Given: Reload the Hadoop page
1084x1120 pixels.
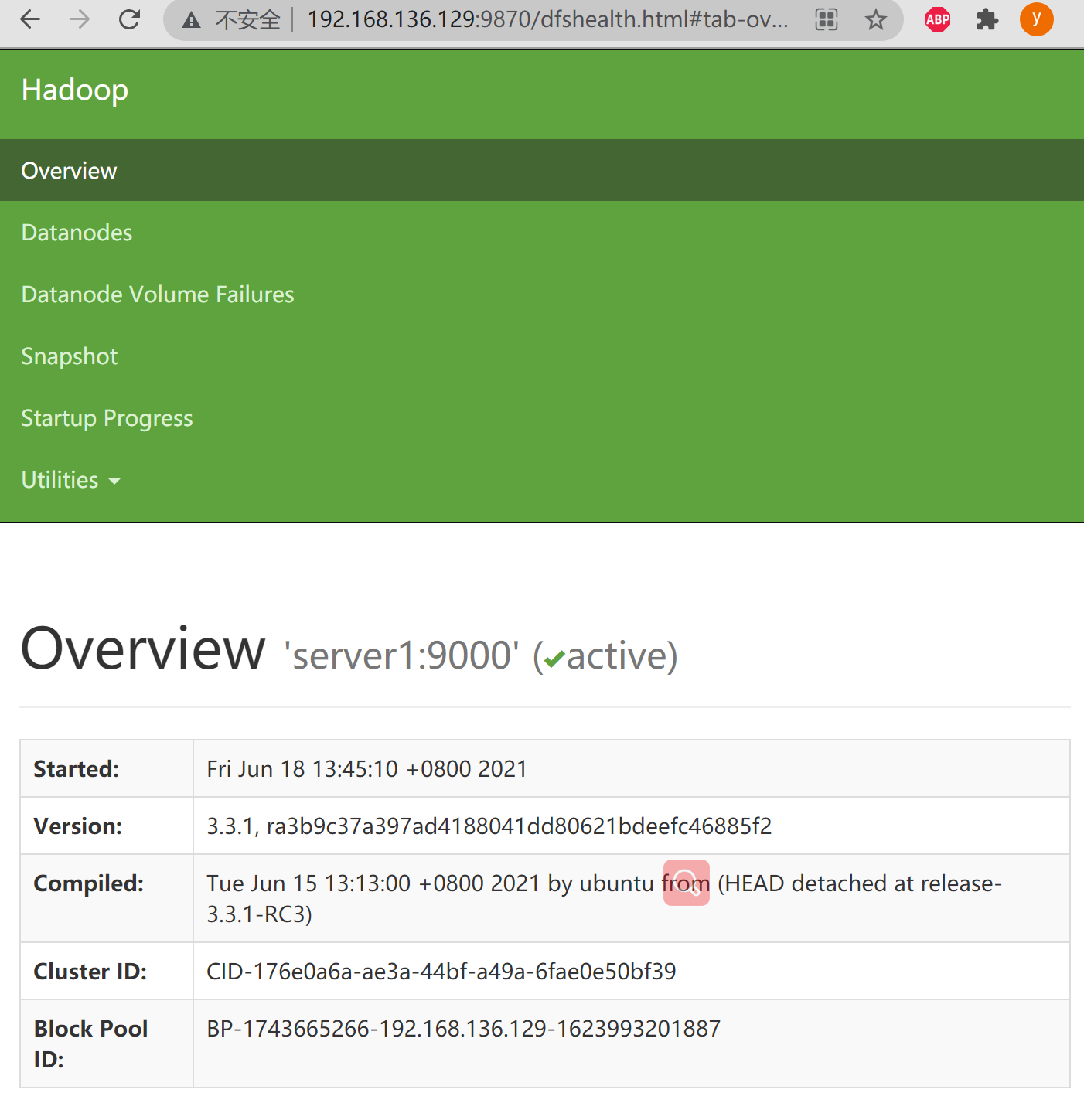Looking at the screenshot, I should pos(129,19).
